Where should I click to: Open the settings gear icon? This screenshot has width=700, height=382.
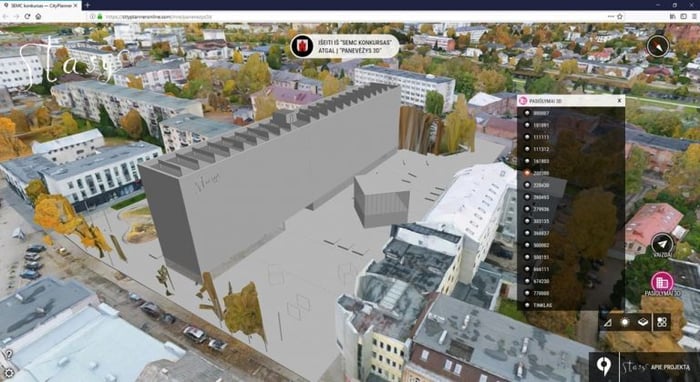(8, 372)
